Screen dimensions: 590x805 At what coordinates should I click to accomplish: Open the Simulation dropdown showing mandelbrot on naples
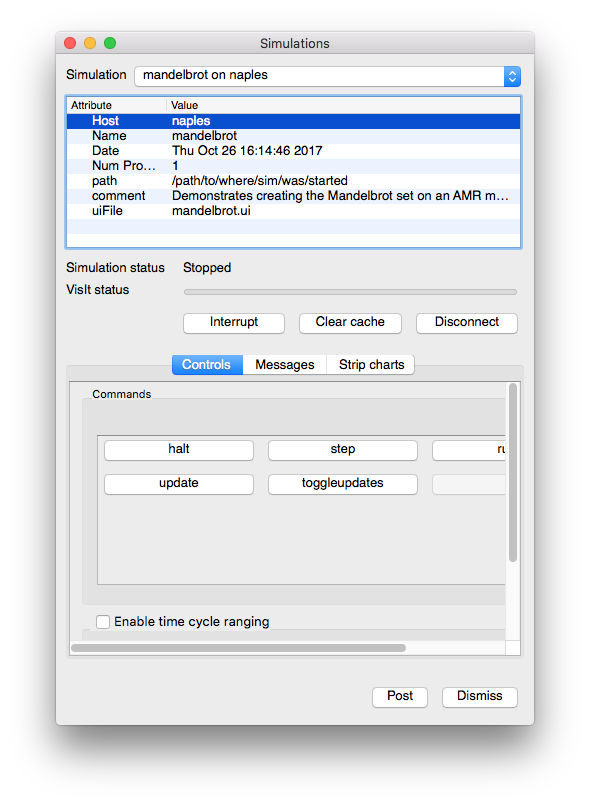[x=328, y=75]
